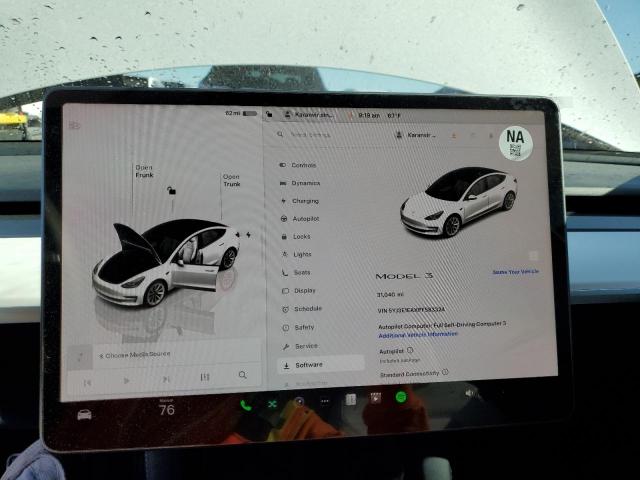Open the profile dropdown beside the search field
This screenshot has width=640, height=480.
click(x=416, y=135)
